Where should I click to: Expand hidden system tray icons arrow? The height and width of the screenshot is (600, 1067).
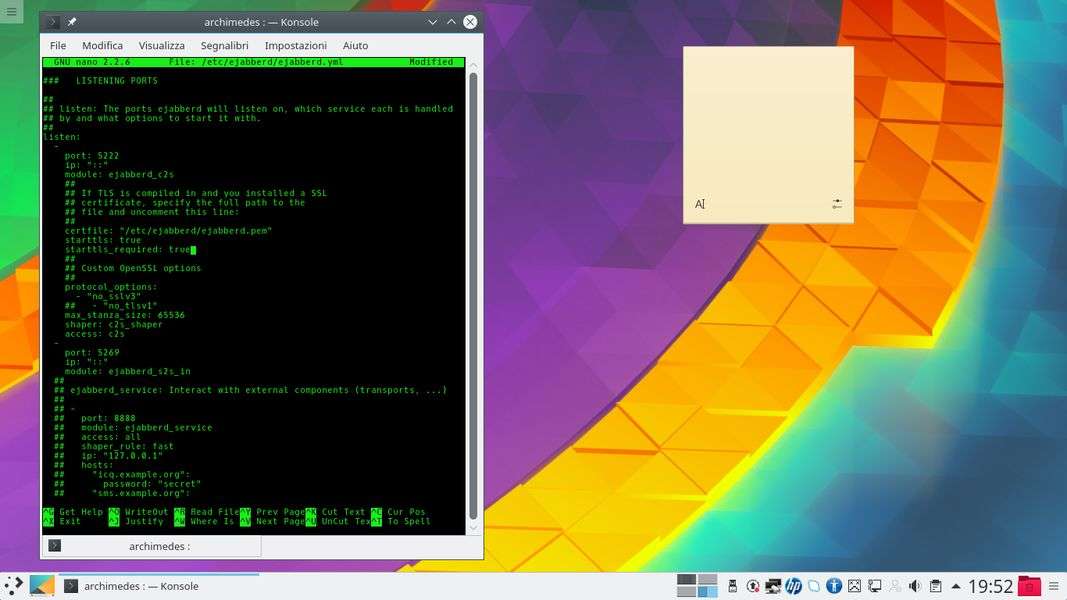point(956,586)
